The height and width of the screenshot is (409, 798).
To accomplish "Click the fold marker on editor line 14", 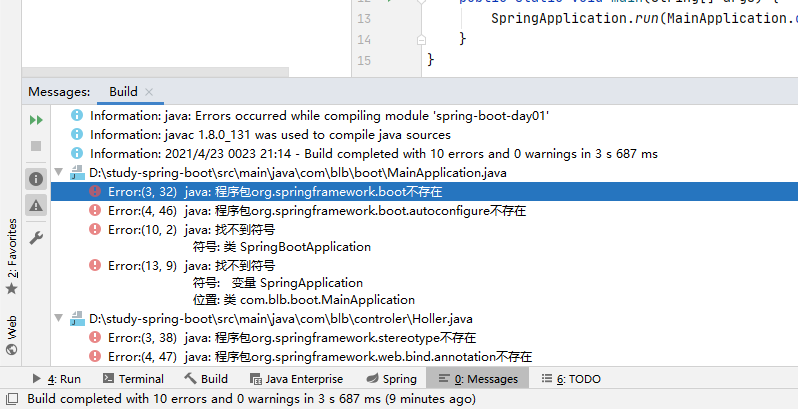I will (421, 40).
